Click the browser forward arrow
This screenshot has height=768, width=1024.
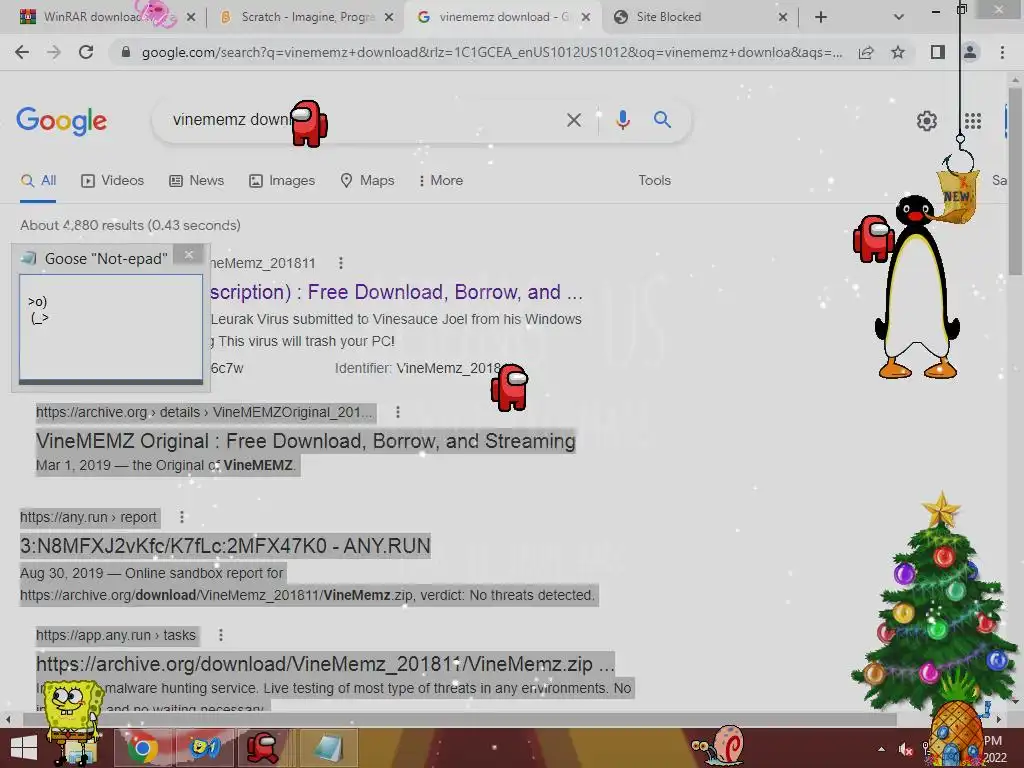[54, 52]
